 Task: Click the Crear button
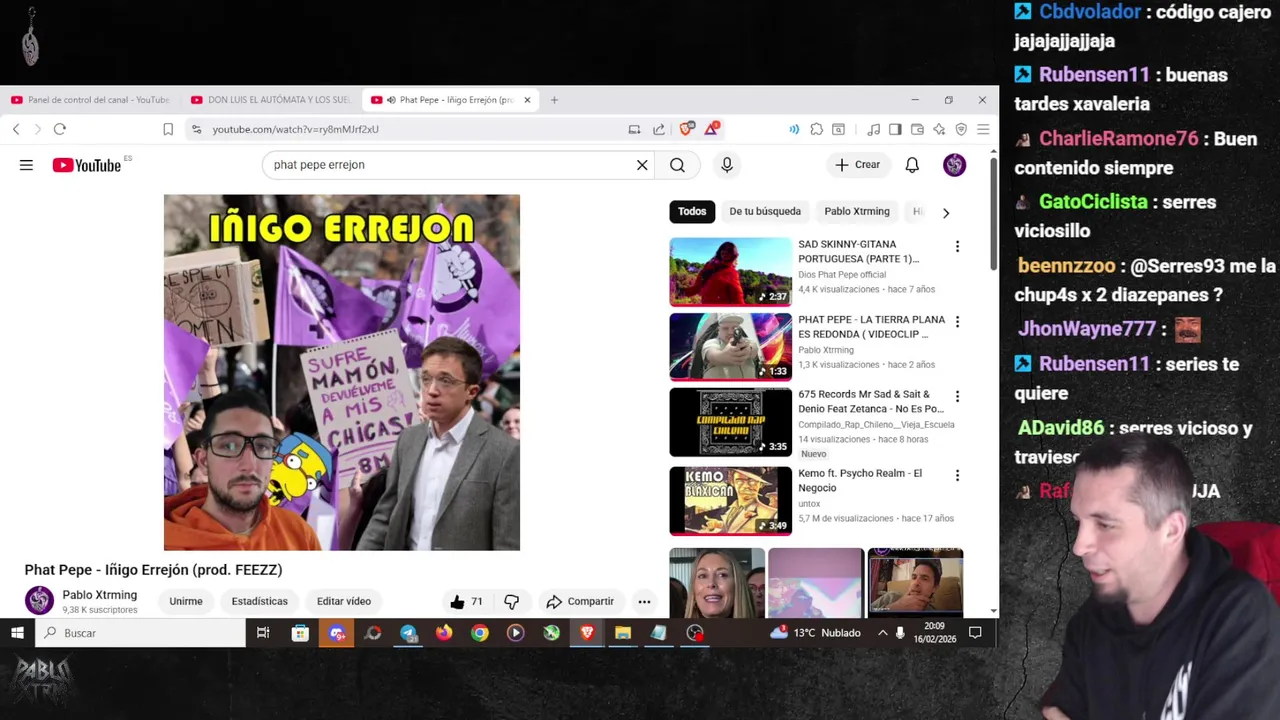[x=858, y=165]
